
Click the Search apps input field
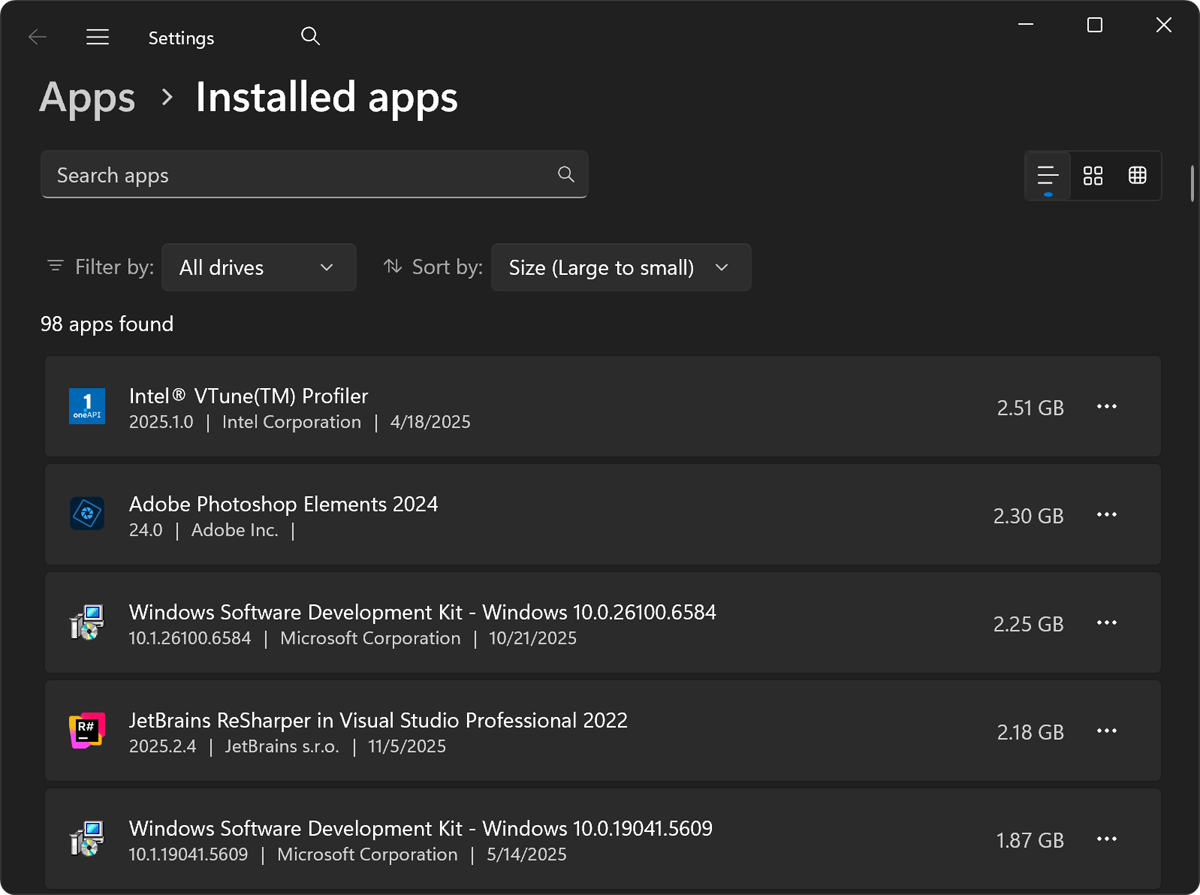314,175
